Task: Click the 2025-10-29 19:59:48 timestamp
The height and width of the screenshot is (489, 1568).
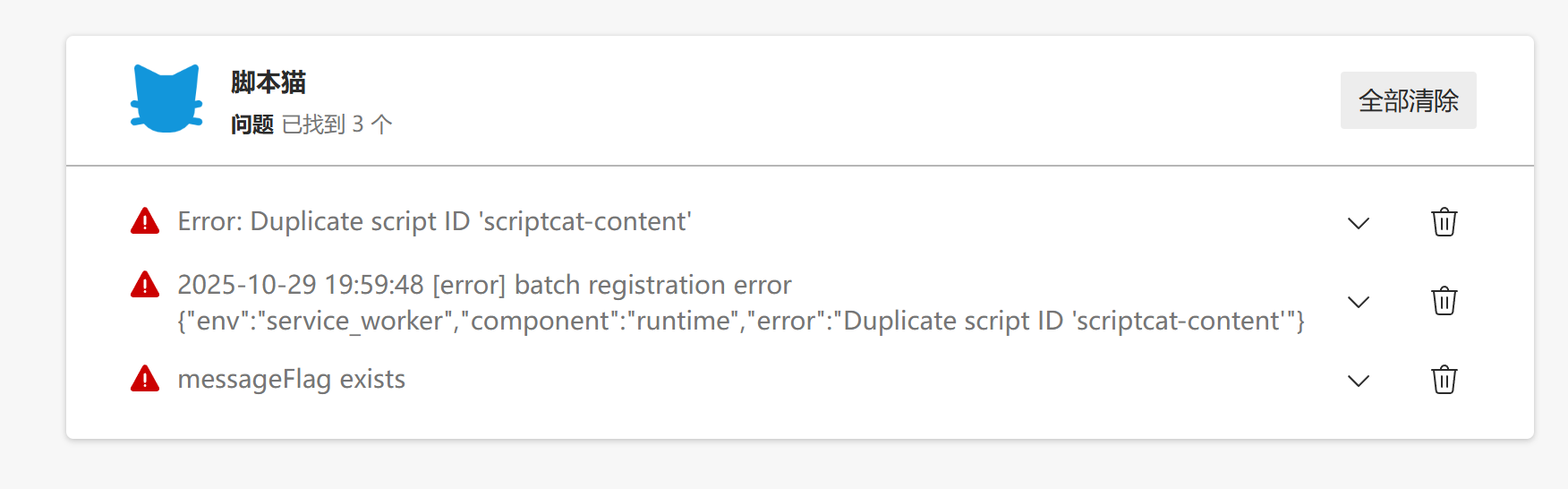Action: tap(301, 285)
